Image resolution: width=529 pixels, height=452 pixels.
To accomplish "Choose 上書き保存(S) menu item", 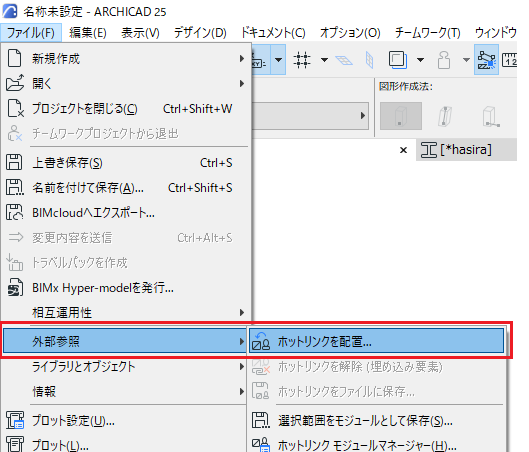I will tap(126, 163).
